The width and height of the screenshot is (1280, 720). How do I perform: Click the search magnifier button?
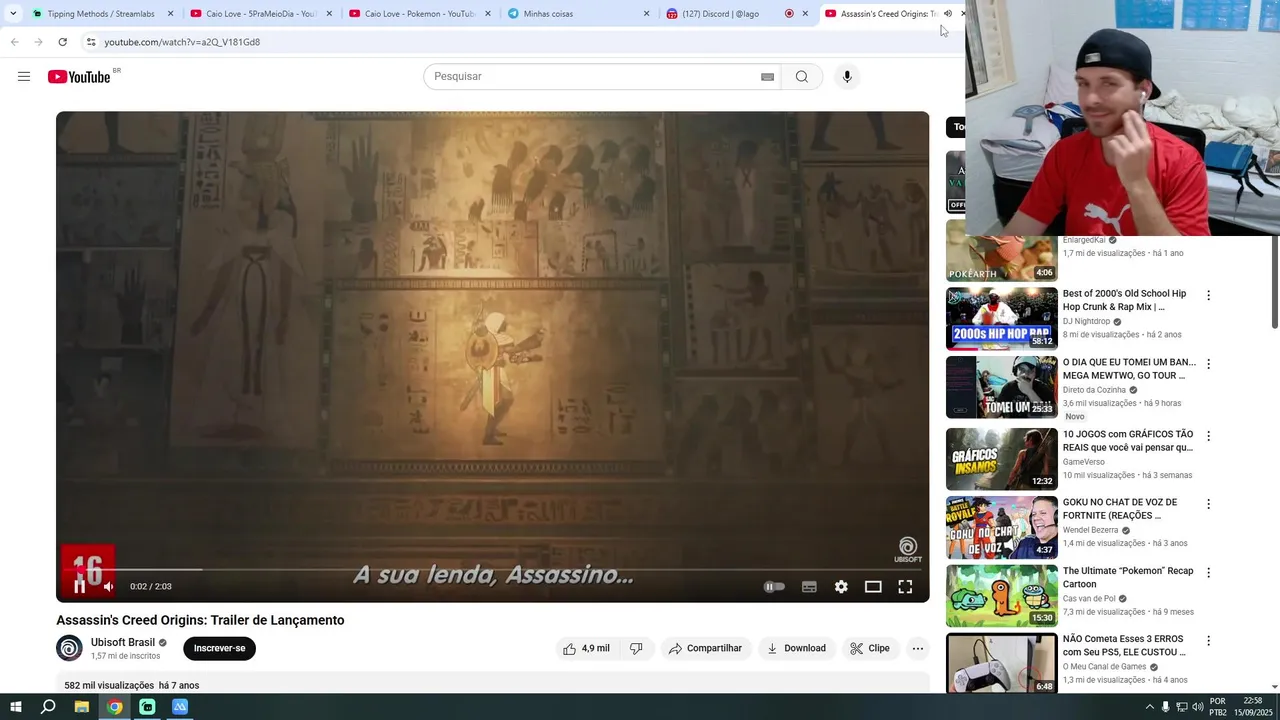click(x=802, y=77)
